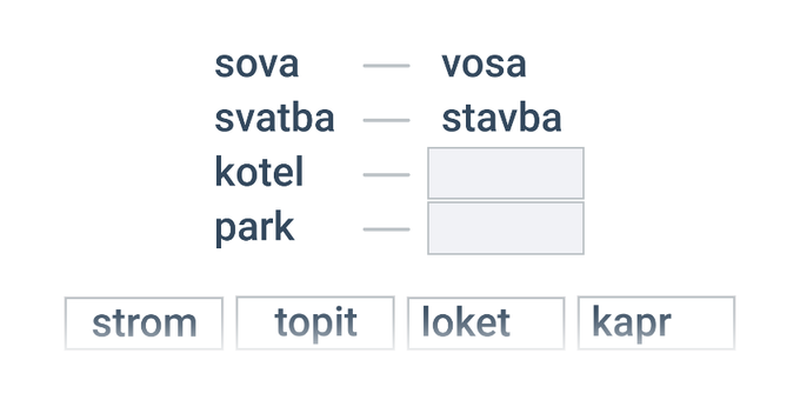Click the example word 'stavba'

[x=502, y=118]
